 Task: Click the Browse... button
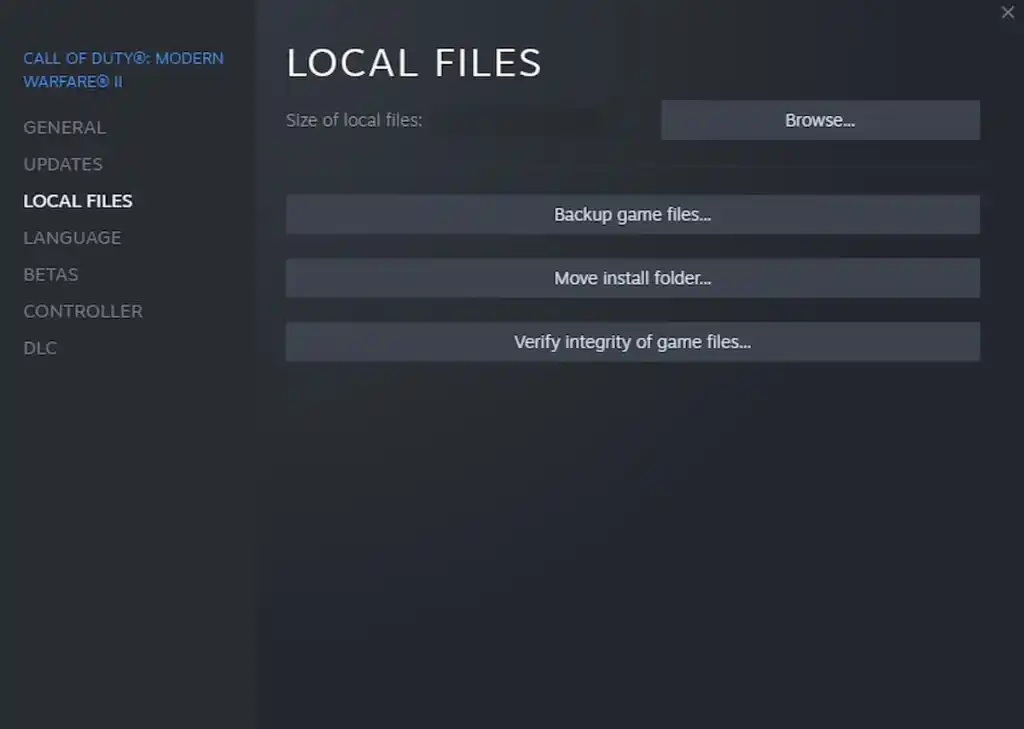click(x=820, y=120)
